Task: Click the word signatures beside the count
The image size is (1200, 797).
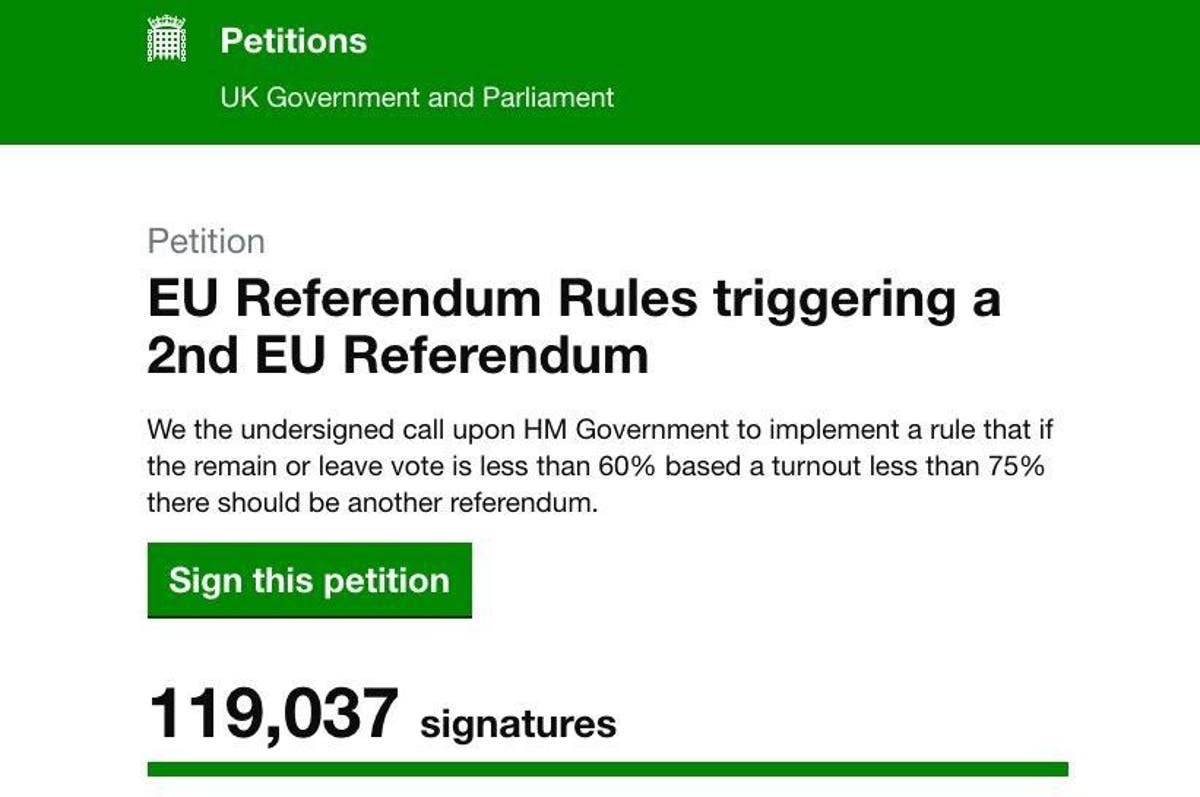Action: click(518, 723)
